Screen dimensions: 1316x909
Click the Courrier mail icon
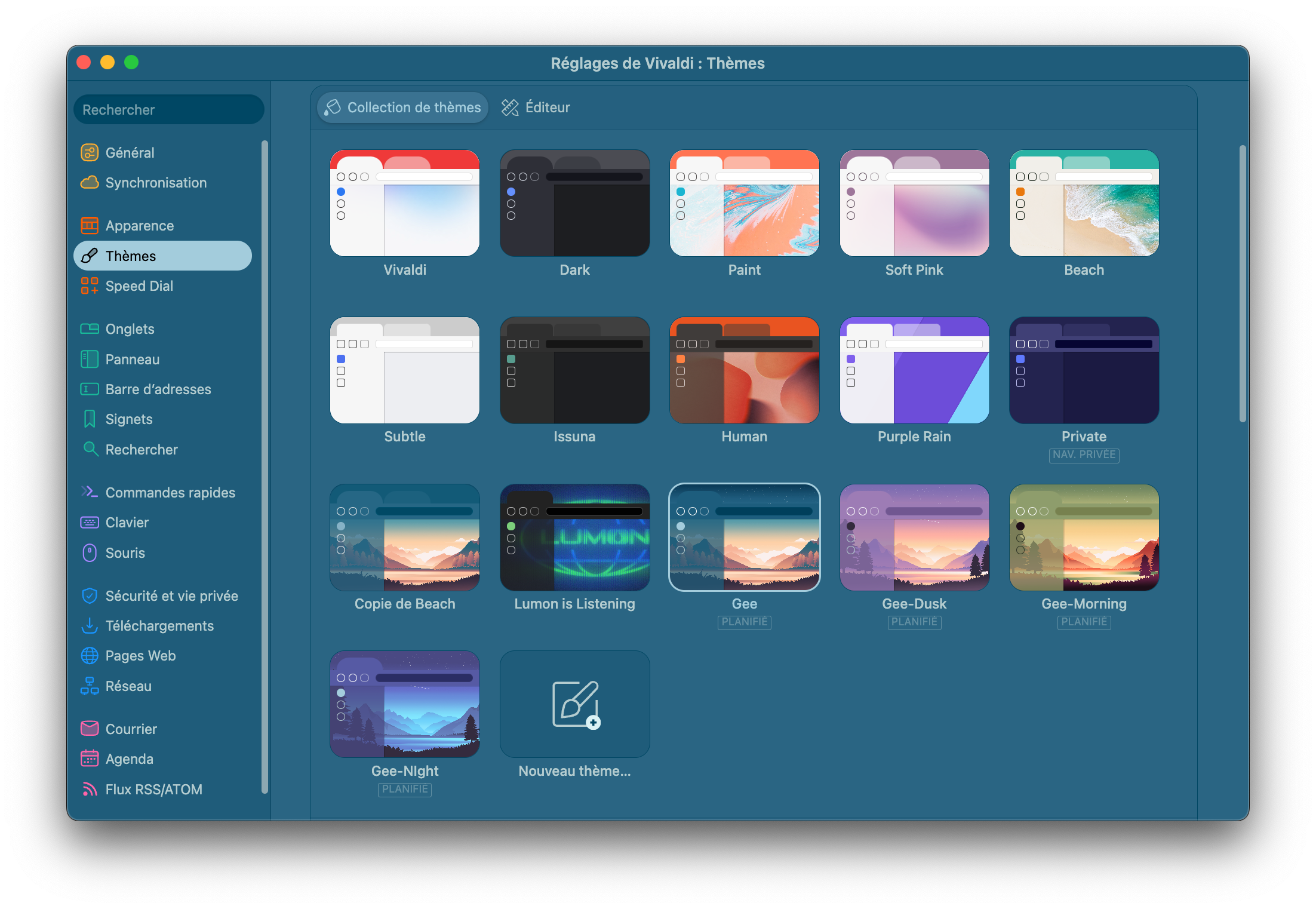[90, 729]
